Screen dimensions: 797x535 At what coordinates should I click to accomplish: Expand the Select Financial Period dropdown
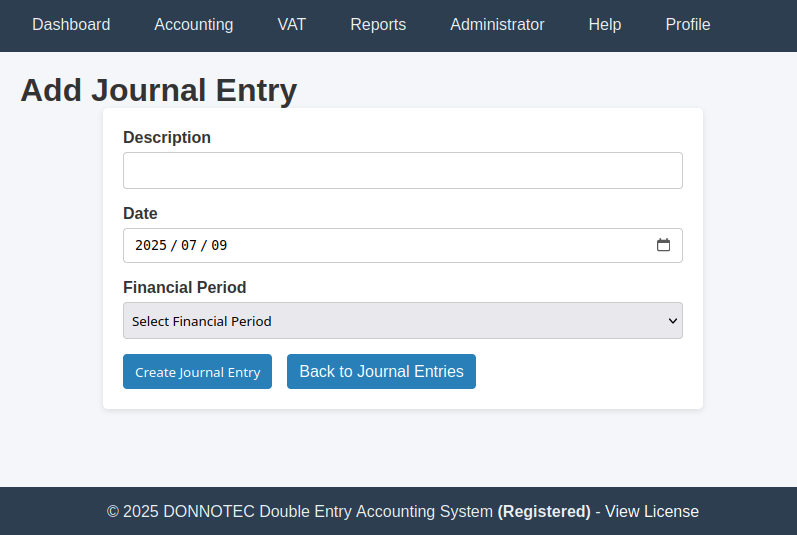(403, 321)
